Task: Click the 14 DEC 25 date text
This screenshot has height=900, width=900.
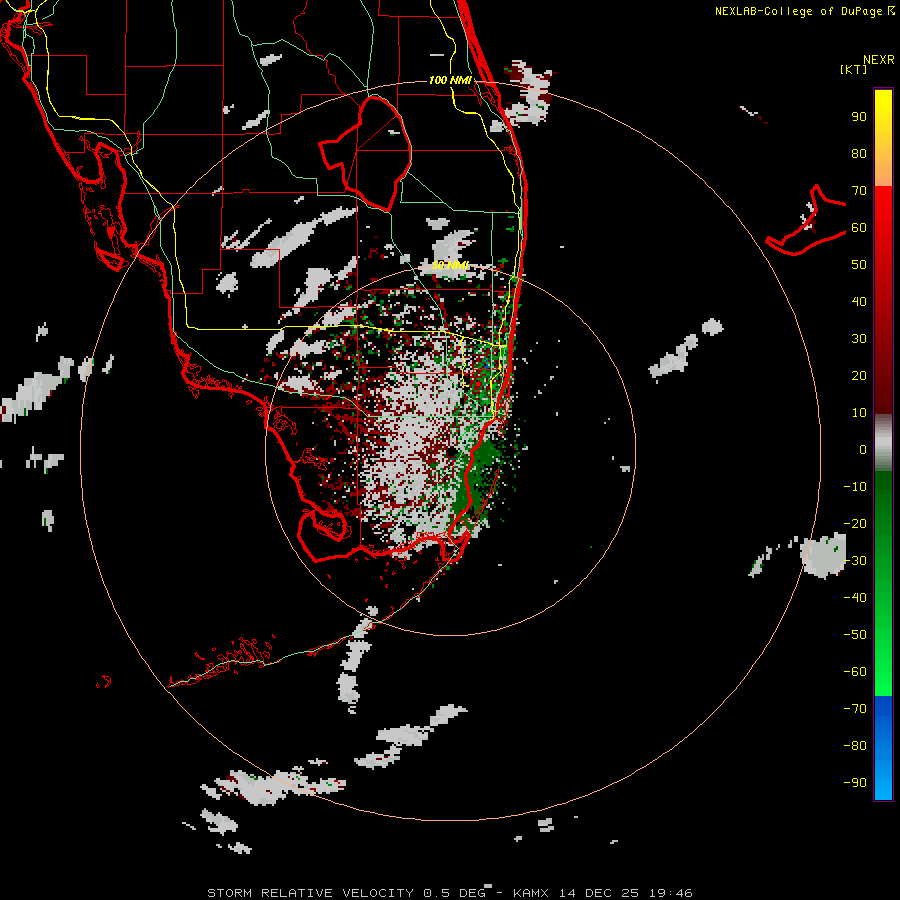Action: coord(599,893)
